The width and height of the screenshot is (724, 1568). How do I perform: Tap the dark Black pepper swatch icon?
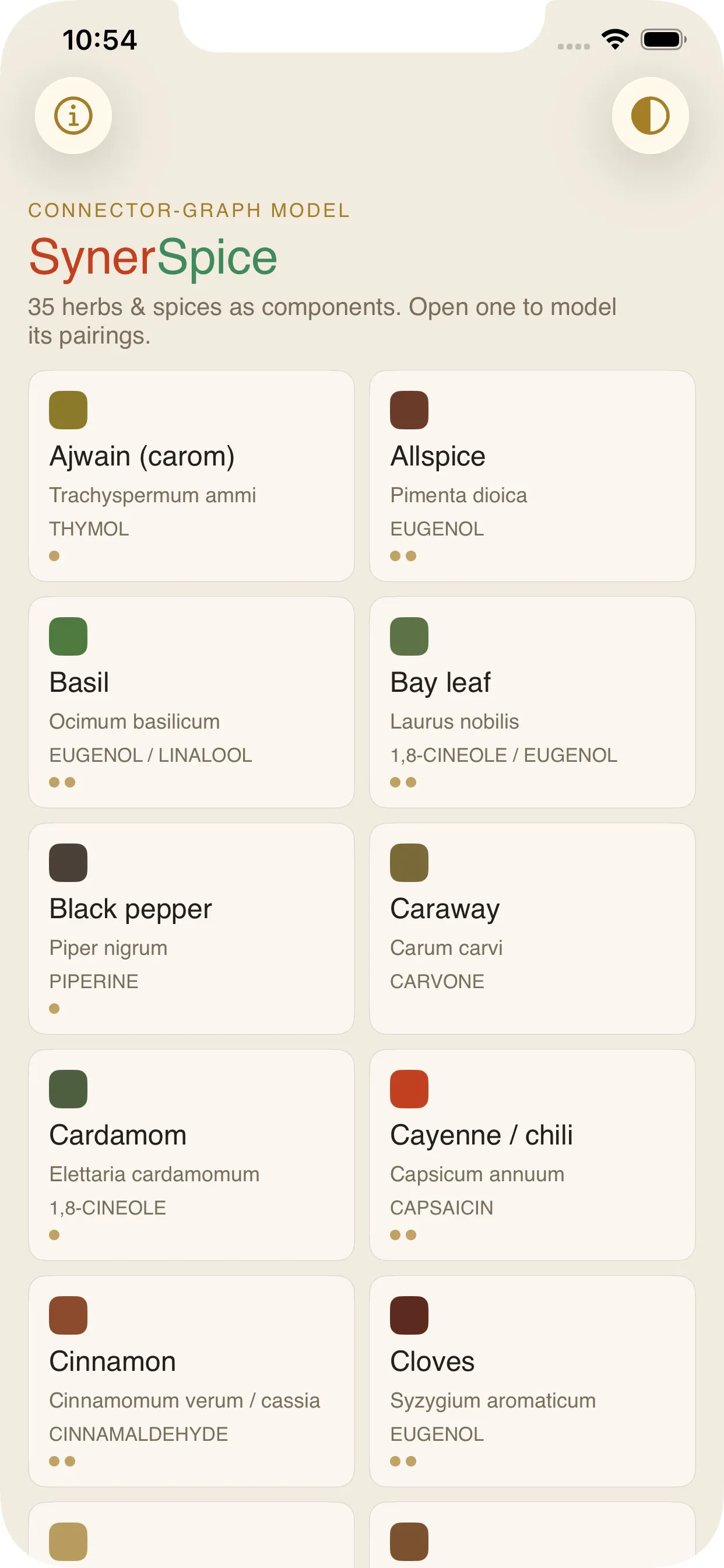pos(68,863)
